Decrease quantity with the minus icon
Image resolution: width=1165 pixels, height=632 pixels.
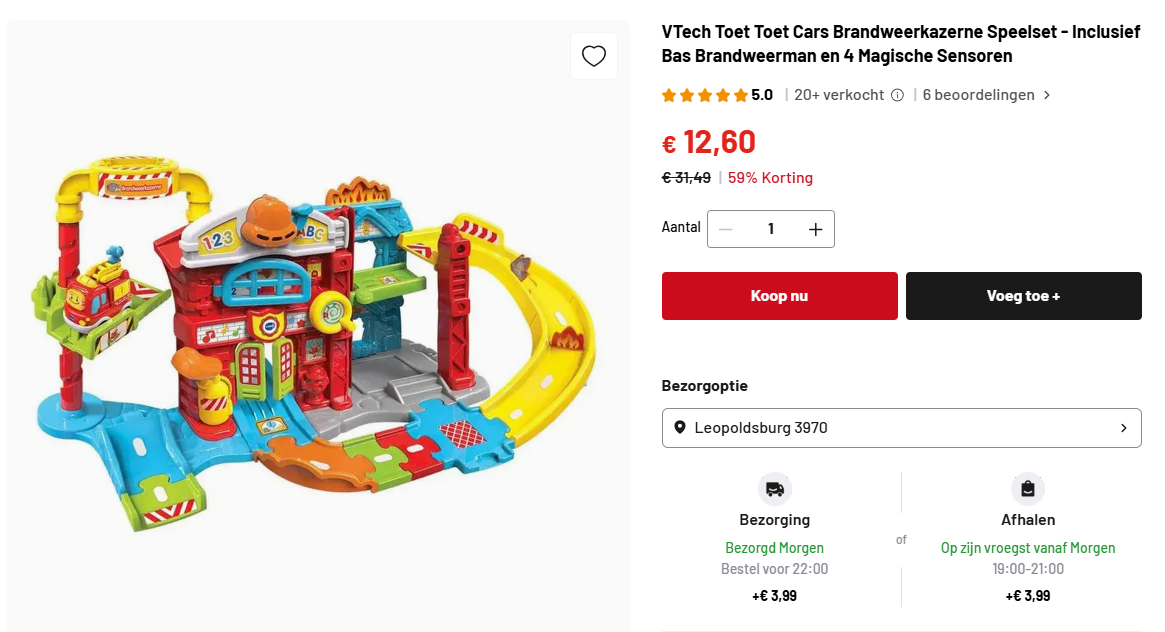tap(725, 228)
